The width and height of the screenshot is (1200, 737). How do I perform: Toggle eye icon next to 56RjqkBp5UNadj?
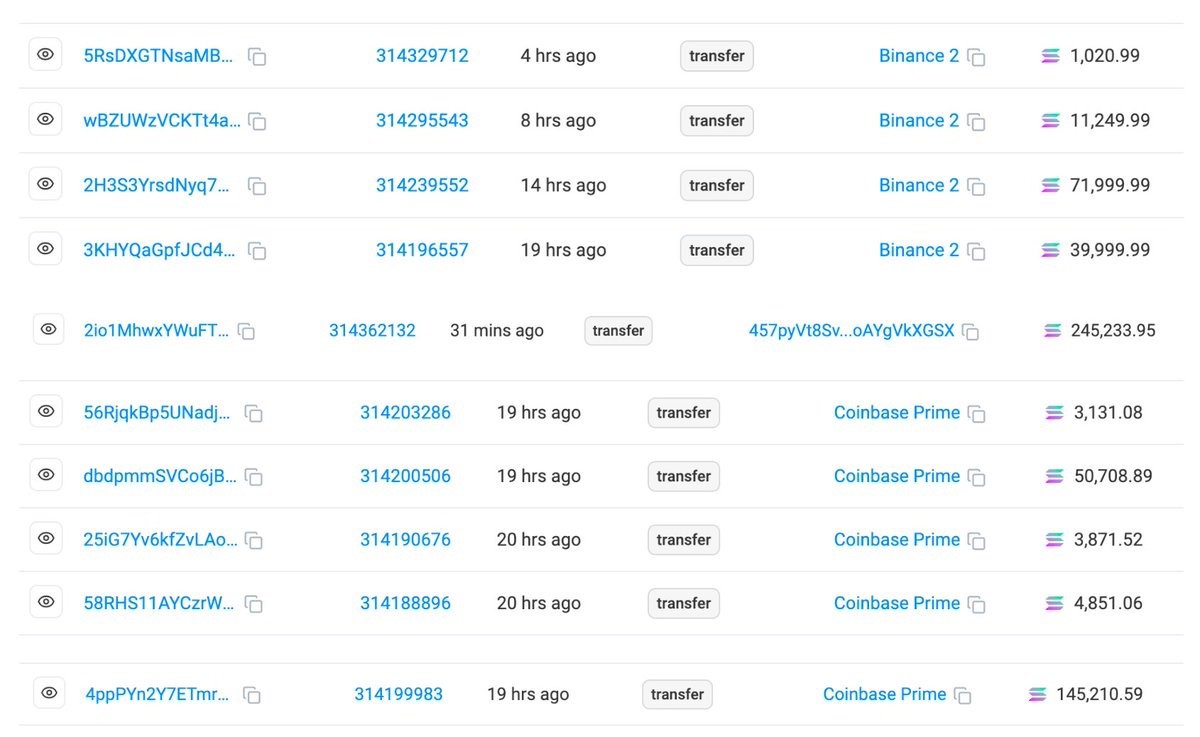pyautogui.click(x=46, y=411)
